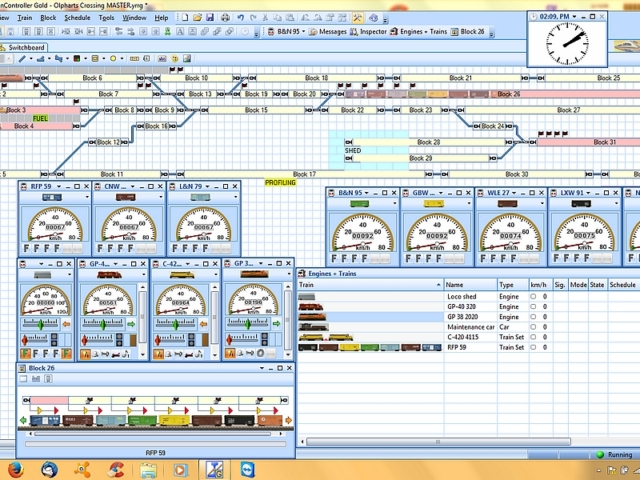Image resolution: width=640 pixels, height=480 pixels.
Task: Sort list by Type column header
Action: tap(513, 285)
